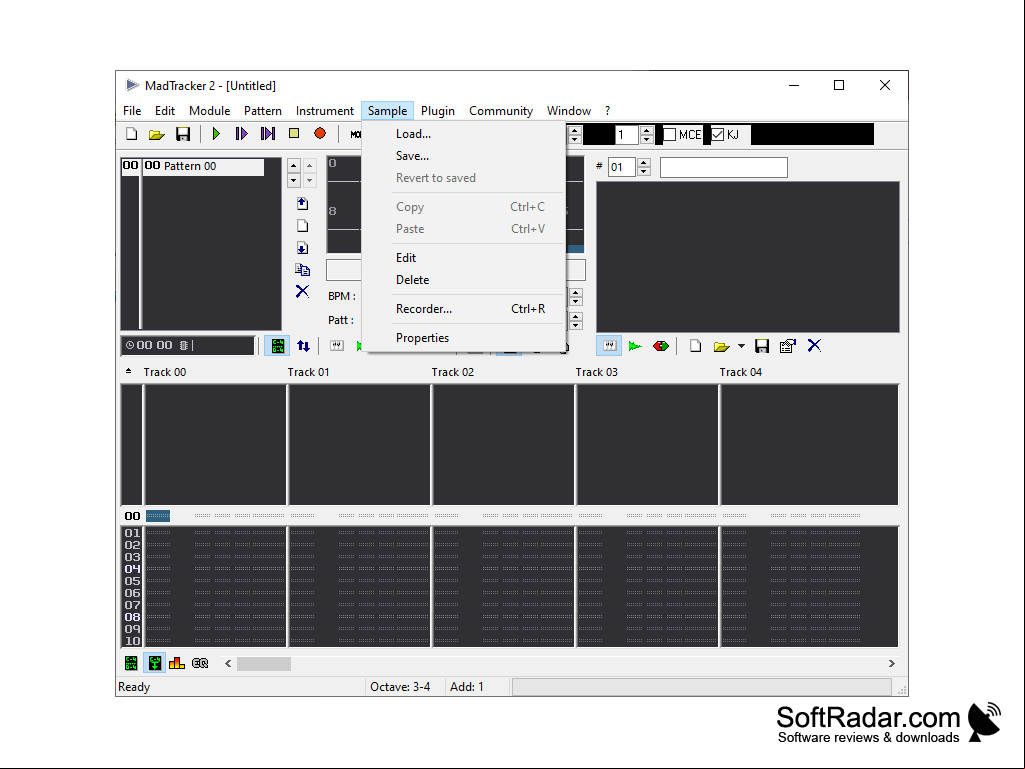Image resolution: width=1025 pixels, height=769 pixels.
Task: Click the red Record button
Action: click(320, 133)
